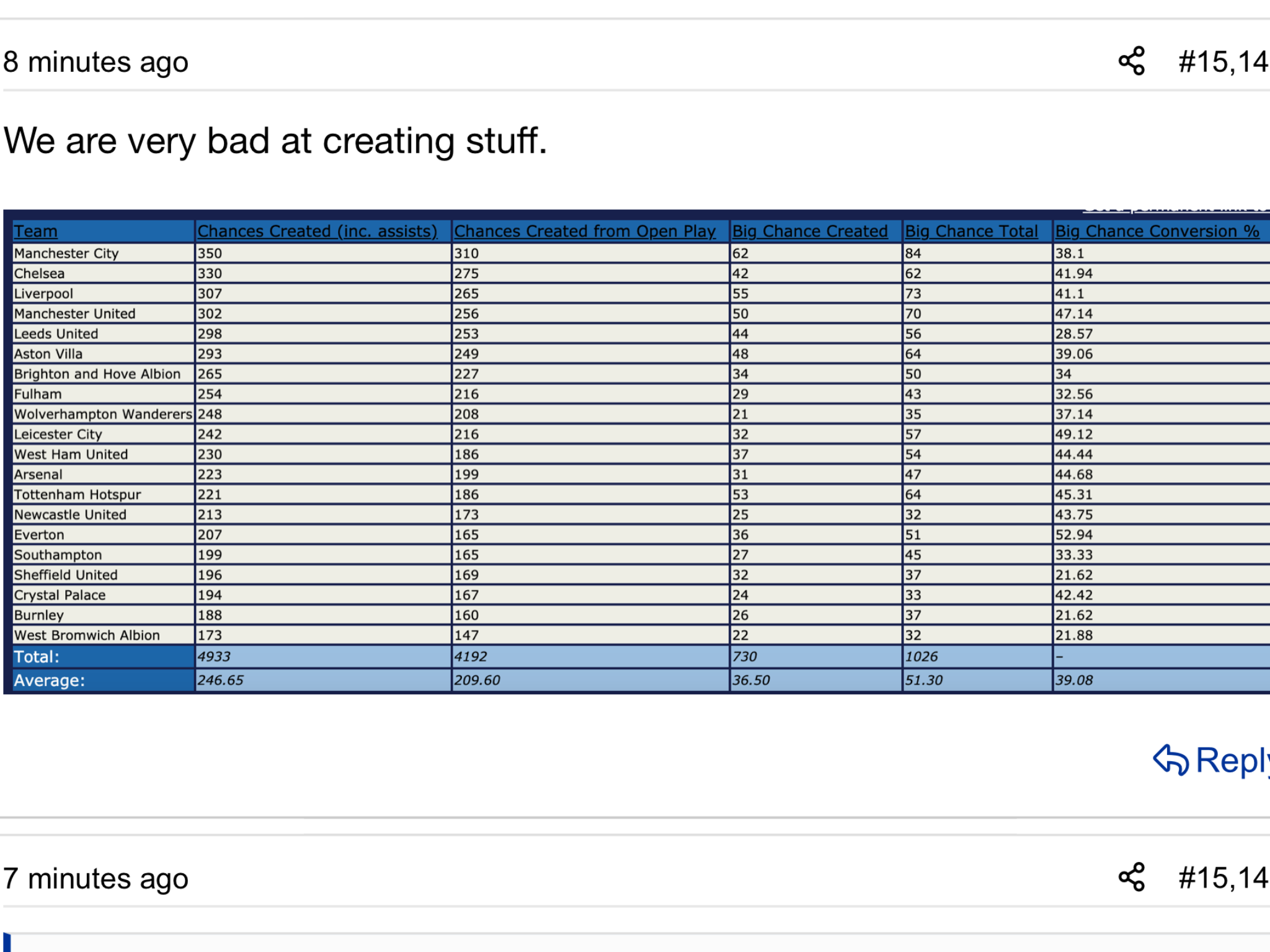
Task: Select the Manchester City row name
Action: pyautogui.click(x=66, y=253)
